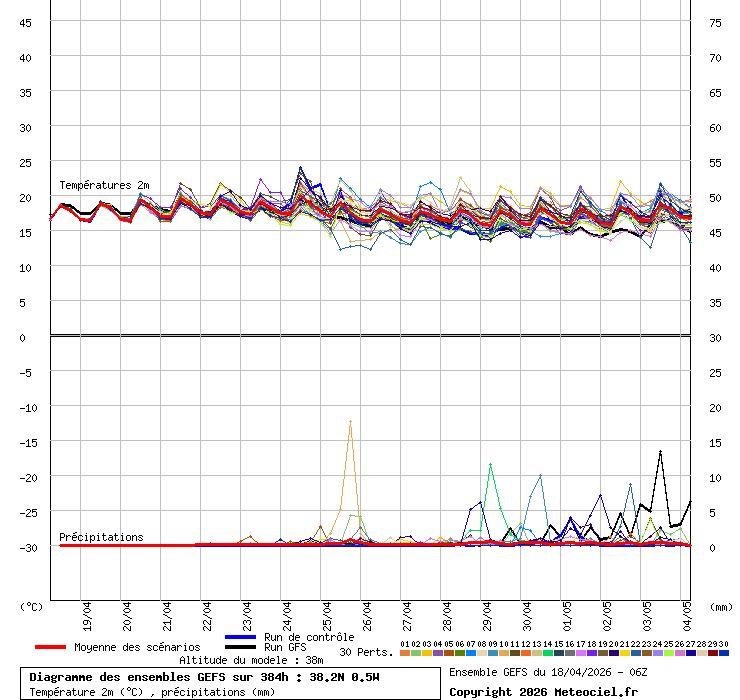The width and height of the screenshot is (740, 700).
Task: Click the 'Altitude du modele : 38m' text
Action: [251, 660]
